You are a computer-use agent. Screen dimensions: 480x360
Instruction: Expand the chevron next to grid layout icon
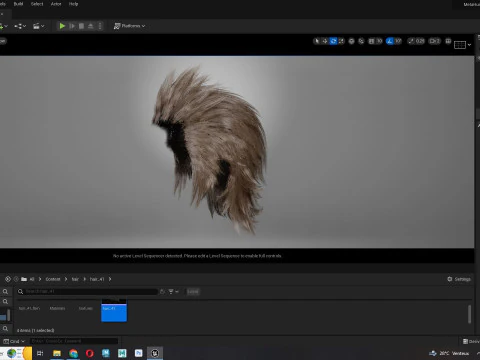[x=469, y=45]
